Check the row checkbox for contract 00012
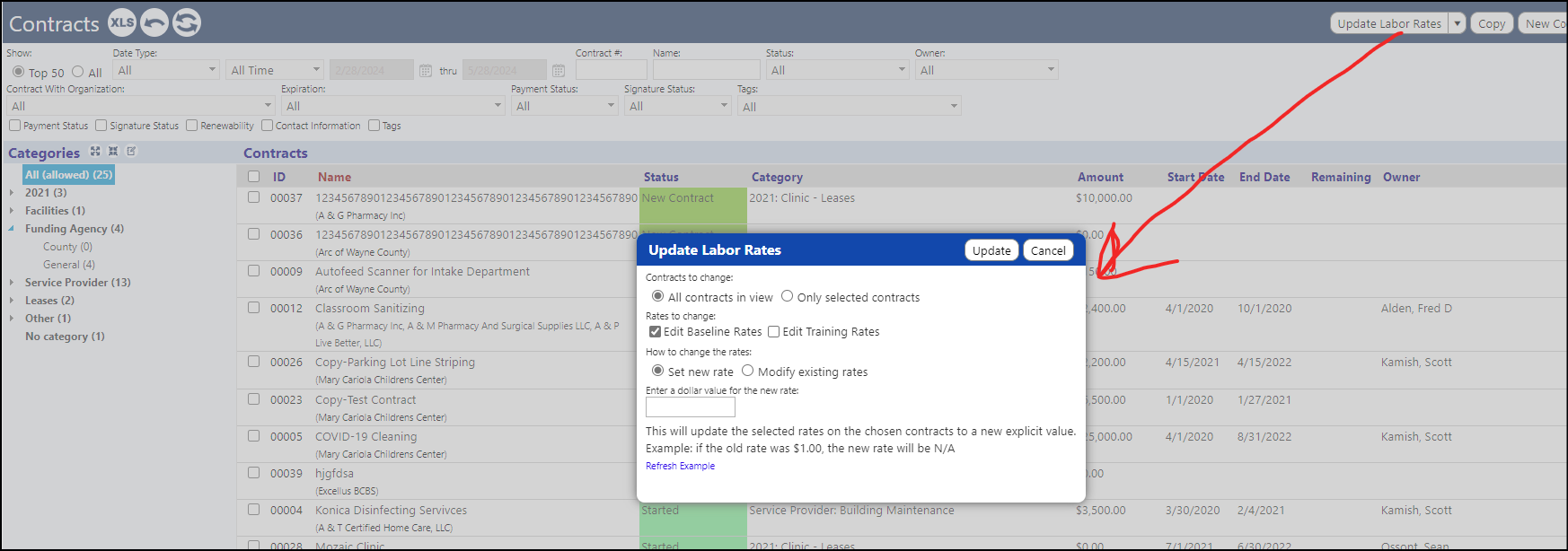Screen dimensions: 1568x551 (253, 308)
